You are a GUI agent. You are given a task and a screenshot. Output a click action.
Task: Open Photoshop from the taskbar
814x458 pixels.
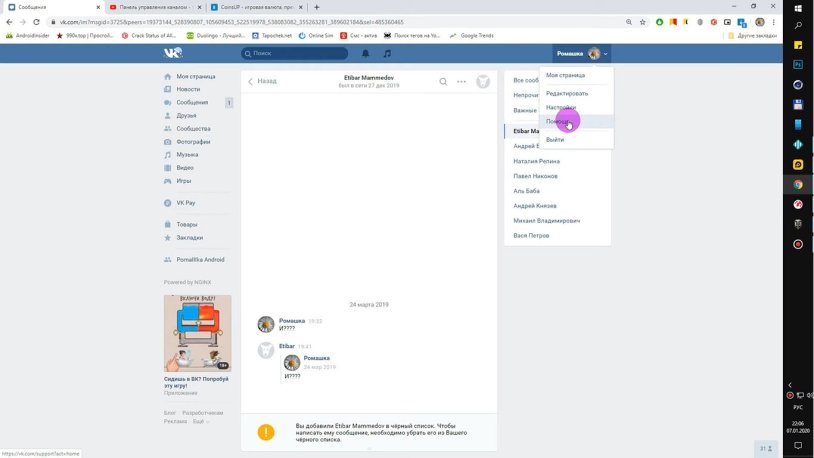click(798, 64)
